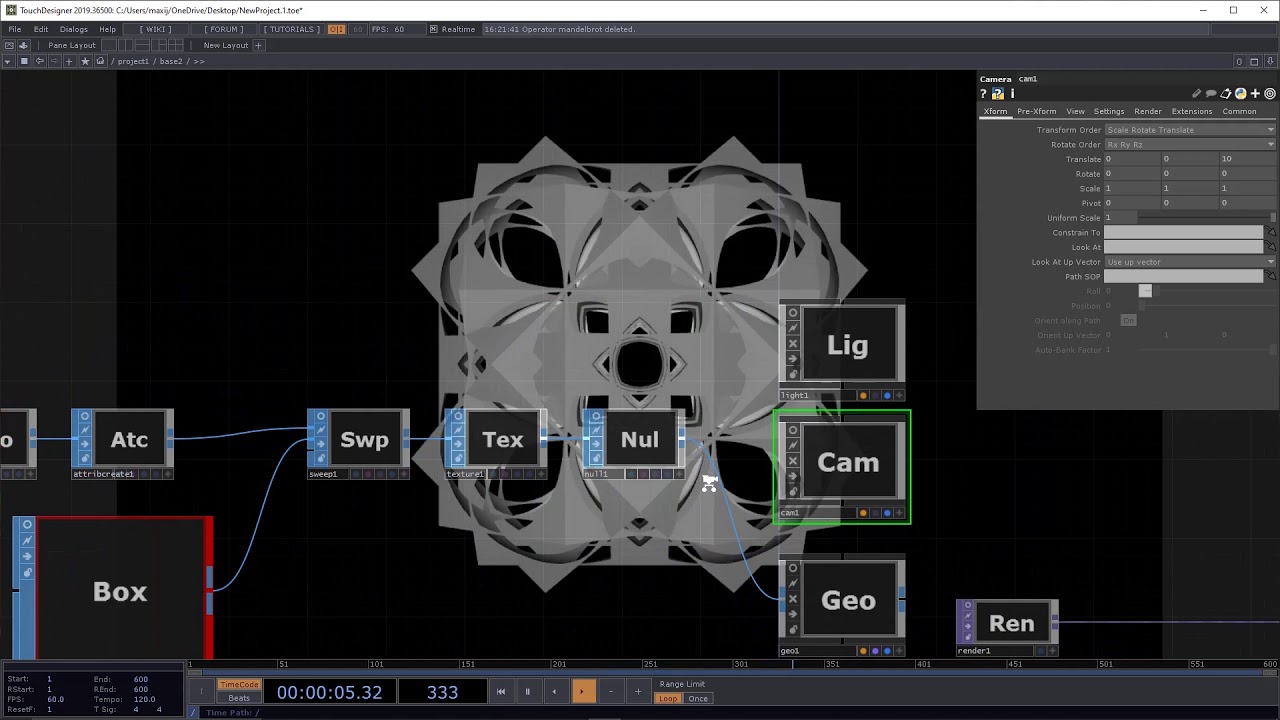The image size is (1280, 720).
Task: Open the Dialogs menu
Action: tap(73, 29)
